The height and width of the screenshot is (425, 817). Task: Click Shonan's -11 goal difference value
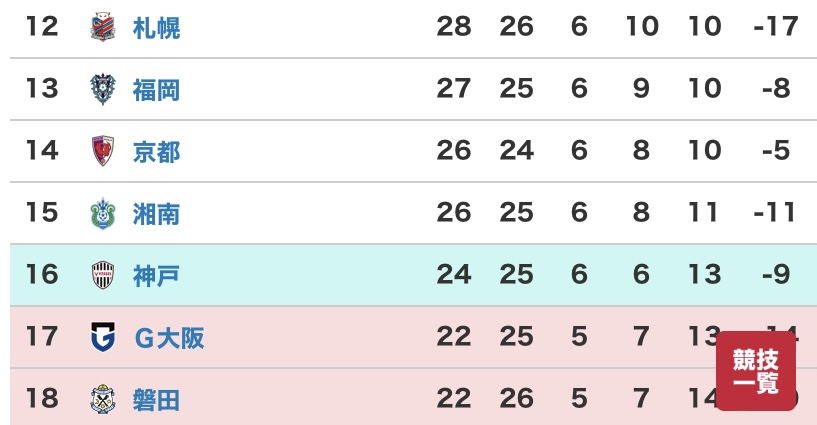[775, 212]
